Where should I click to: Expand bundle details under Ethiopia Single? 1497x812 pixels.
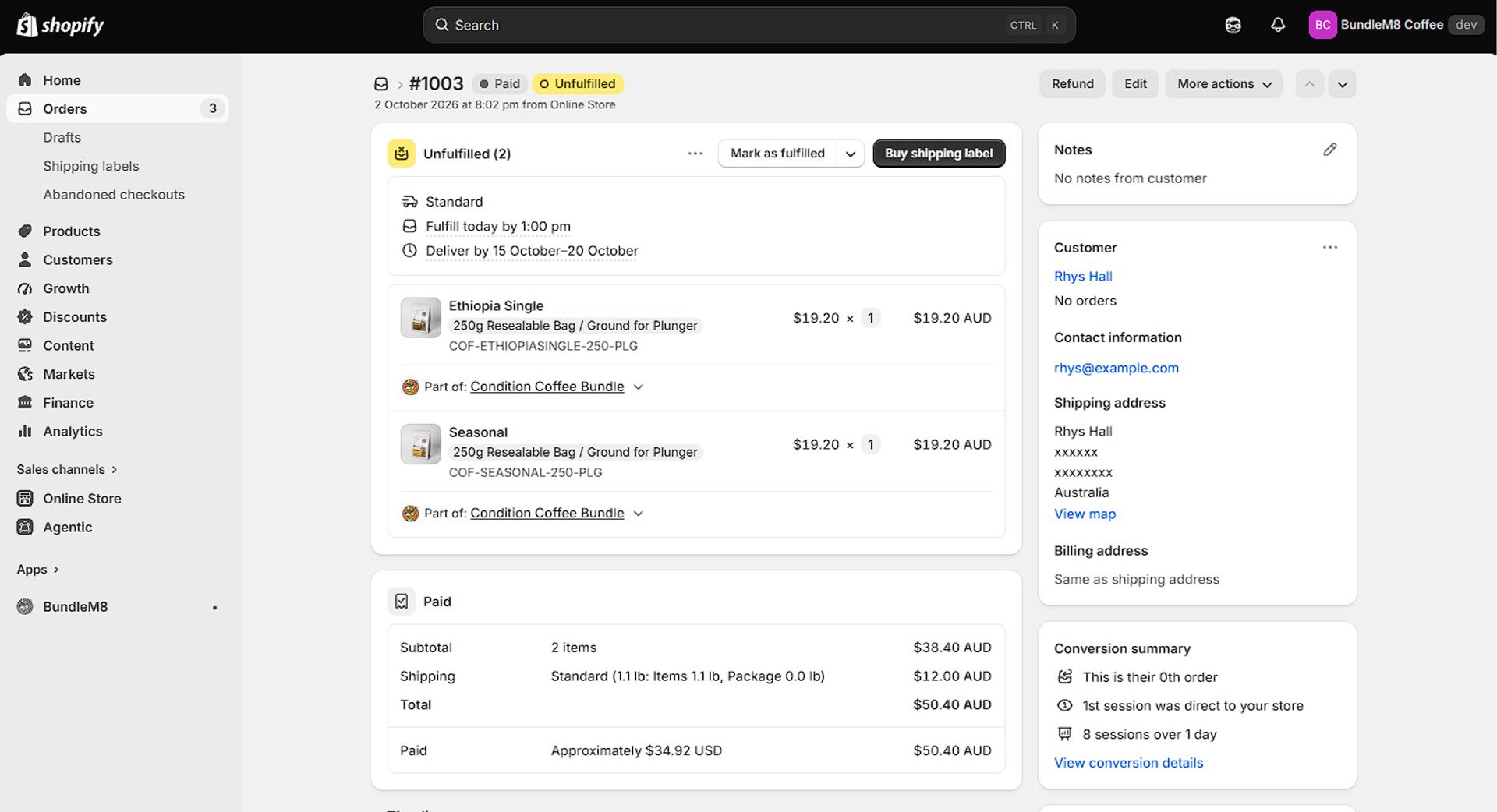point(639,387)
